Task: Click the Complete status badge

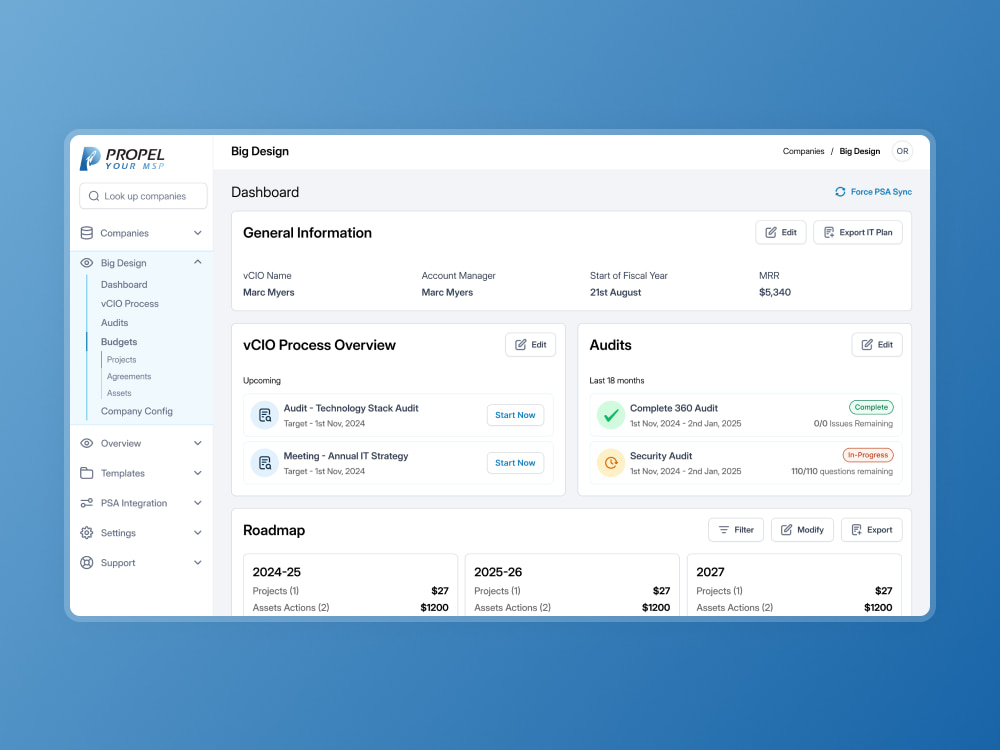Action: (871, 408)
